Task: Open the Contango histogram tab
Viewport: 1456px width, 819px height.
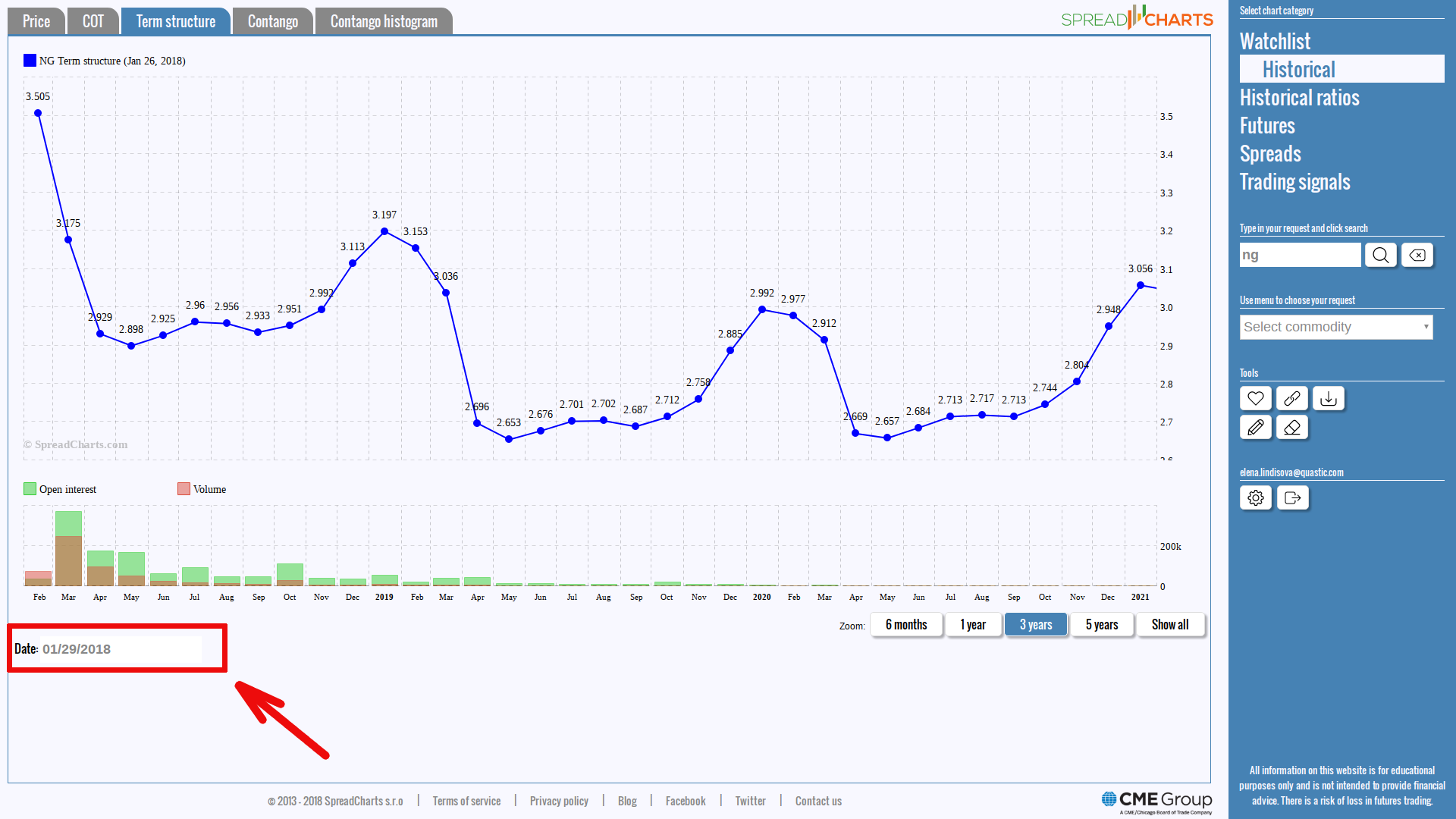Action: pos(384,21)
